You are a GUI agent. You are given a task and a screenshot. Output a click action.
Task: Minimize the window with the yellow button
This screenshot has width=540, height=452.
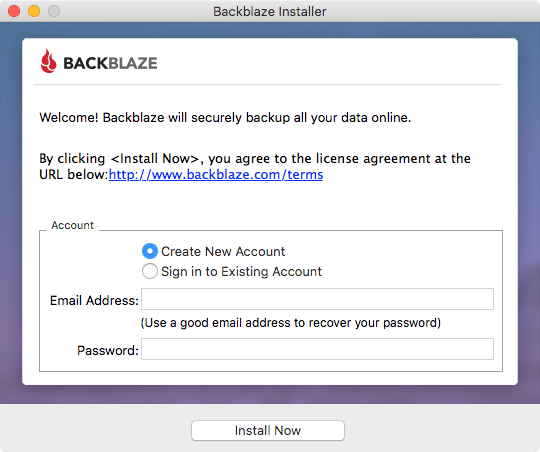pos(34,11)
